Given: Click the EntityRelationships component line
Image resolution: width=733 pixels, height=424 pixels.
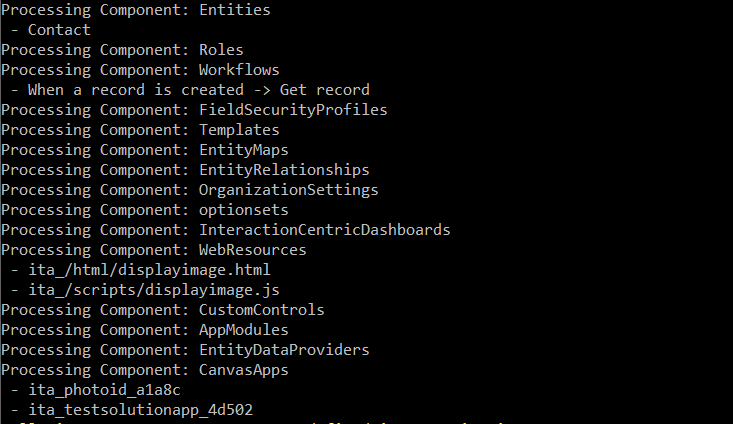Looking at the screenshot, I should pyautogui.click(x=186, y=170).
